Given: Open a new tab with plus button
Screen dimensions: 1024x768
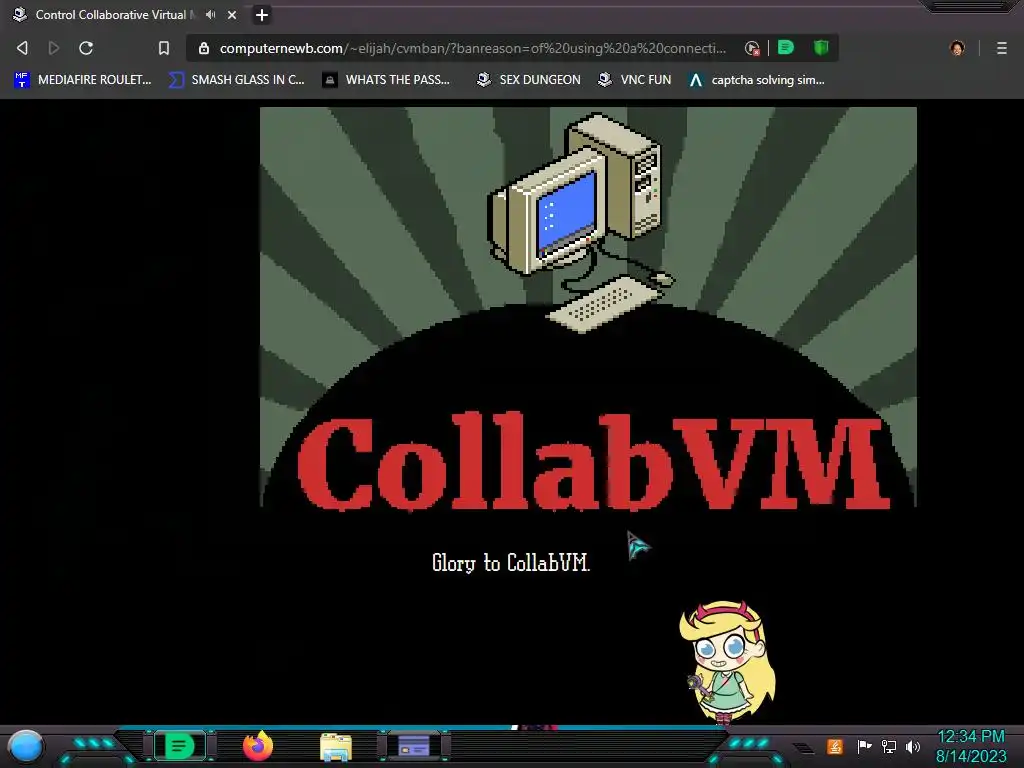Looking at the screenshot, I should pyautogui.click(x=261, y=14).
